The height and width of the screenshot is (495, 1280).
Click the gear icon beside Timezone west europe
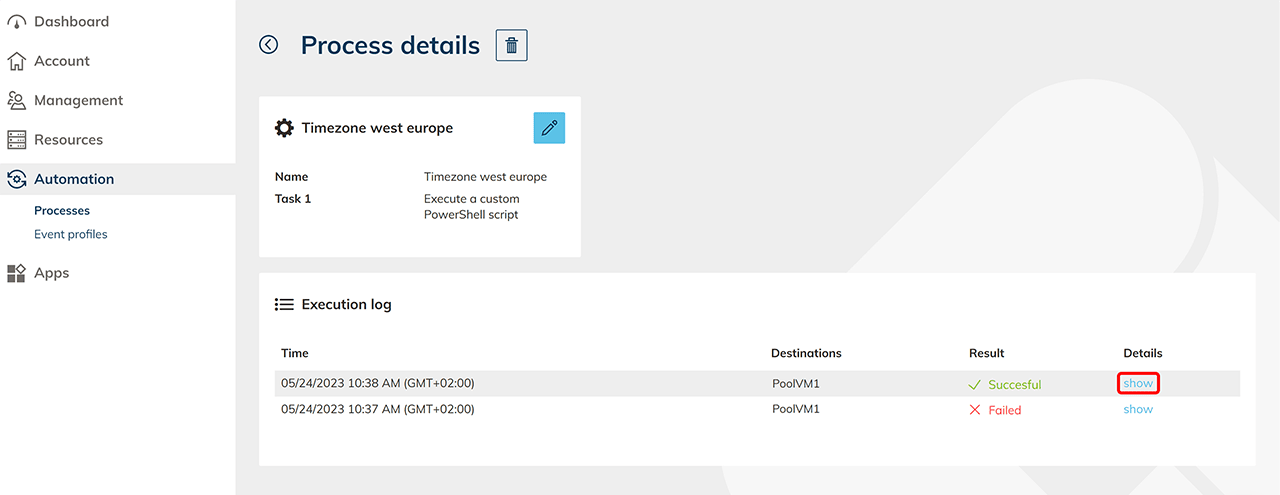tap(285, 128)
